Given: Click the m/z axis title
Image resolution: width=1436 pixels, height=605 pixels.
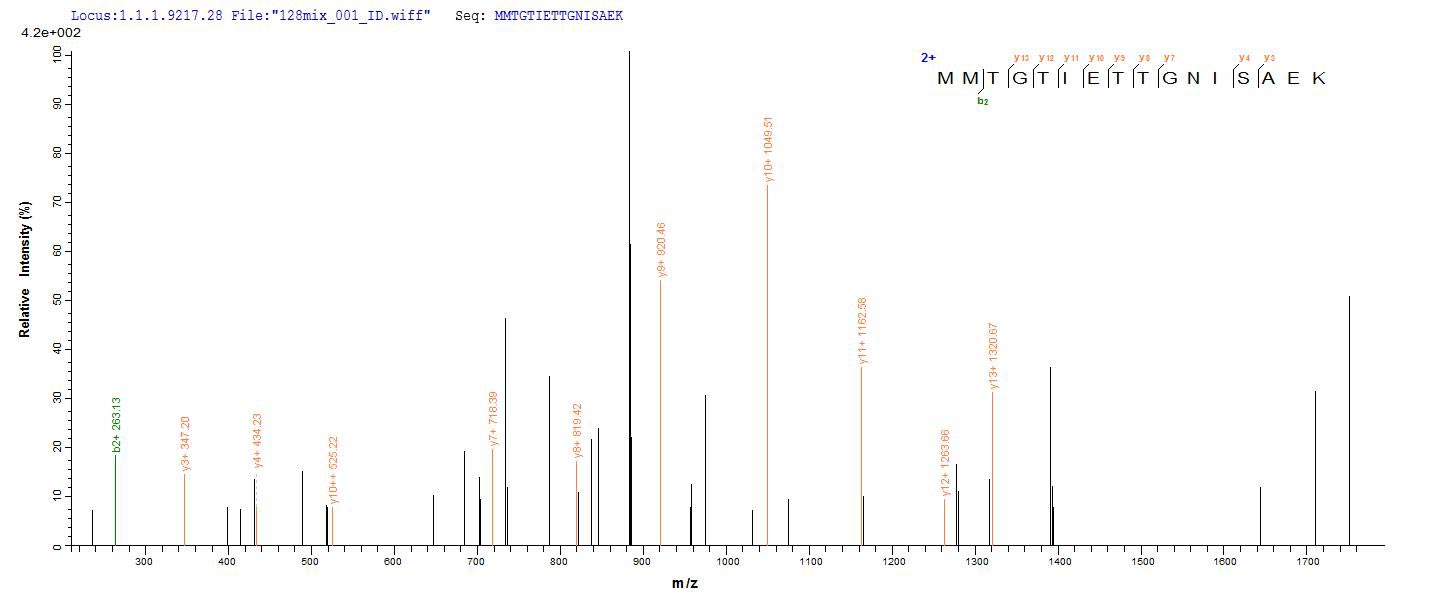Looking at the screenshot, I should (x=685, y=583).
